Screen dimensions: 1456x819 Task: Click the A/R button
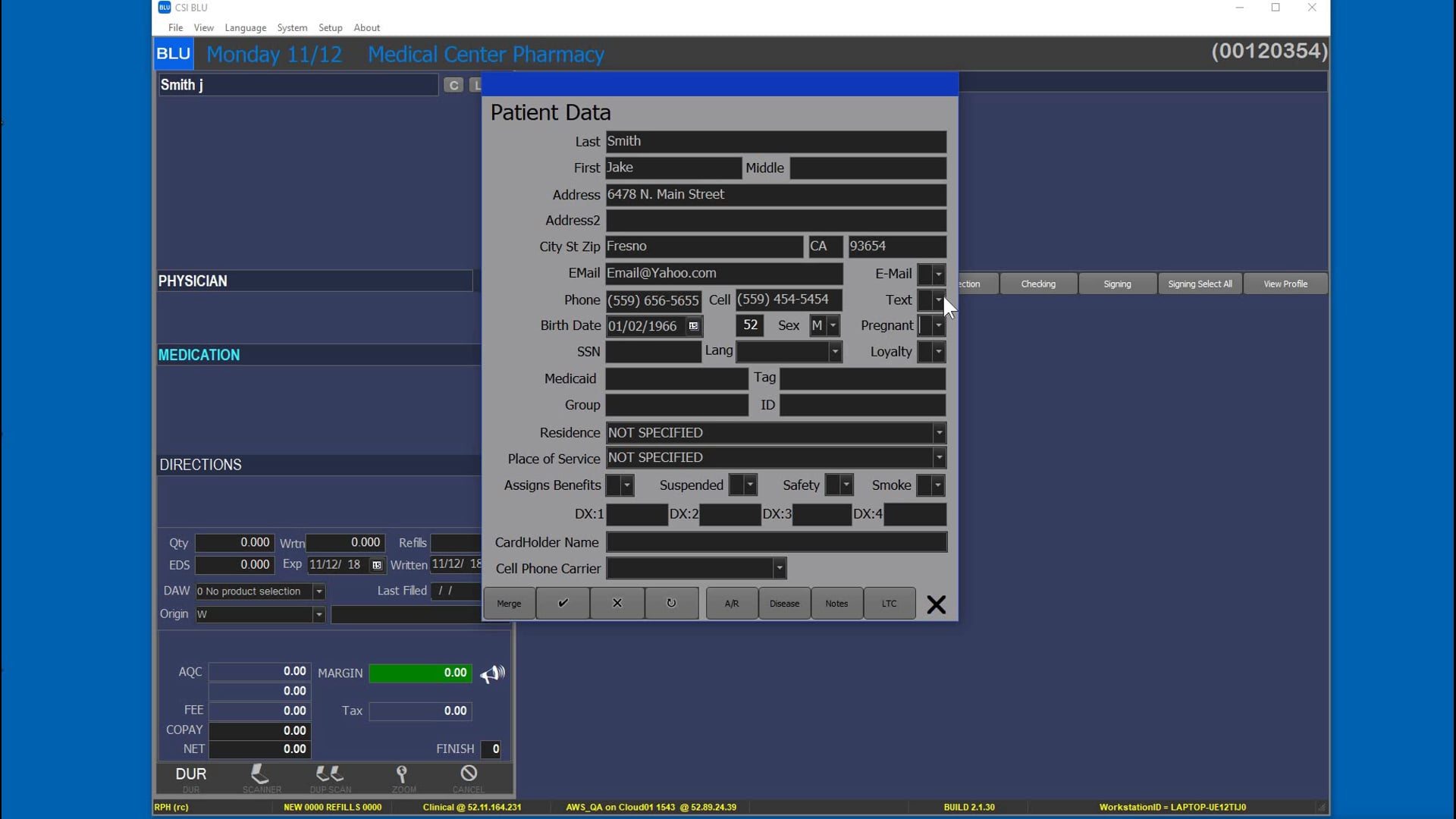point(731,604)
